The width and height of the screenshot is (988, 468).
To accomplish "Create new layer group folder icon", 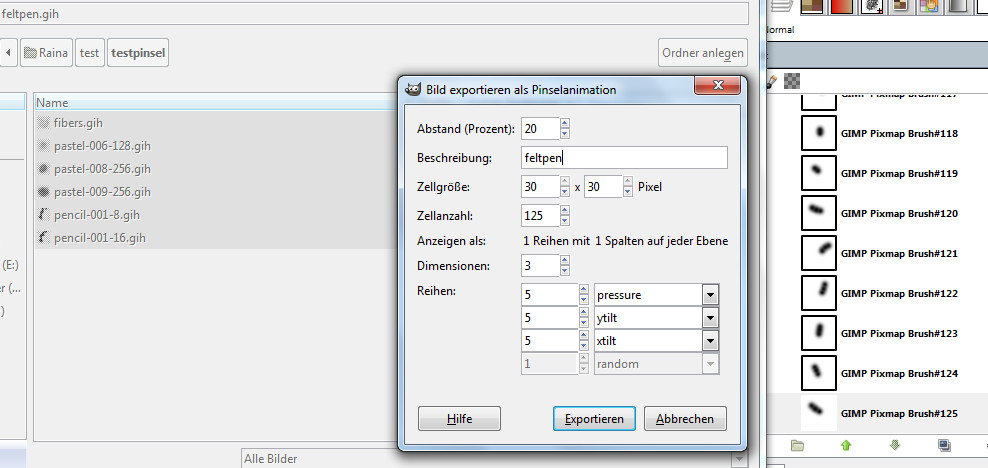I will click(x=798, y=445).
